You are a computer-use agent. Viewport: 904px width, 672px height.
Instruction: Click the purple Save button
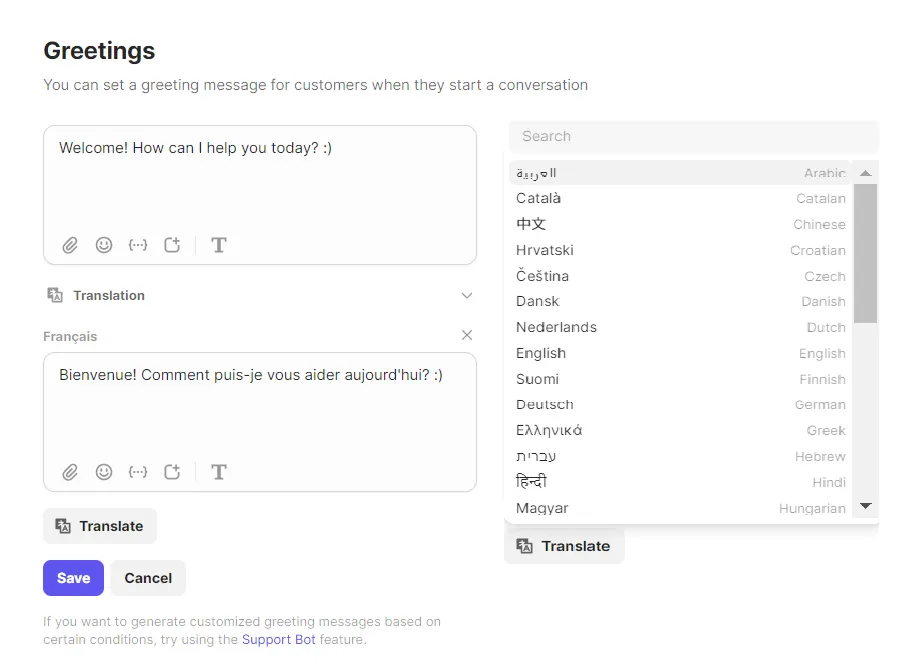[x=73, y=578]
